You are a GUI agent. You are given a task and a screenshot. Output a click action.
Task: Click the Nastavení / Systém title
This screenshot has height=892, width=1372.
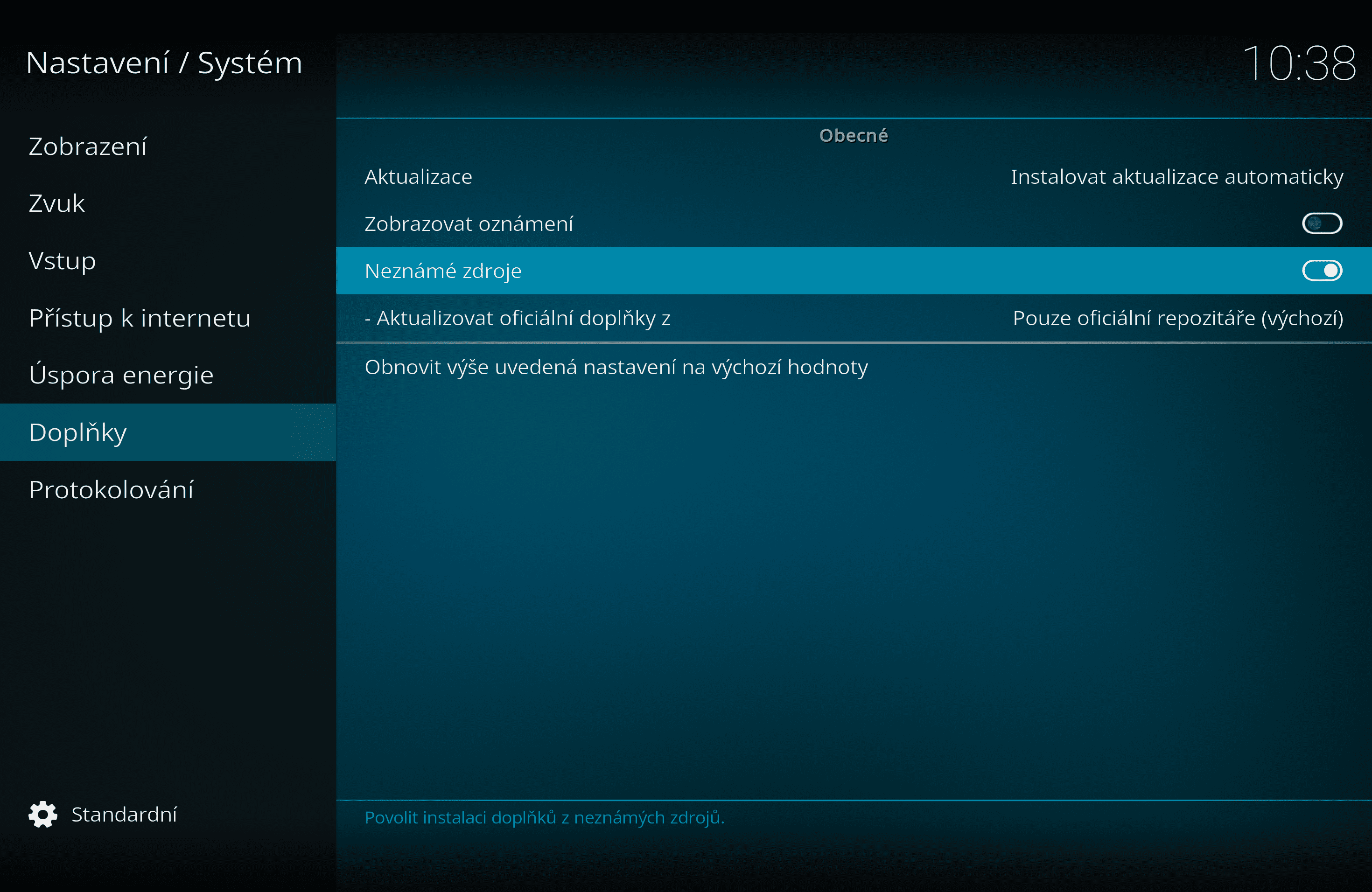point(164,63)
